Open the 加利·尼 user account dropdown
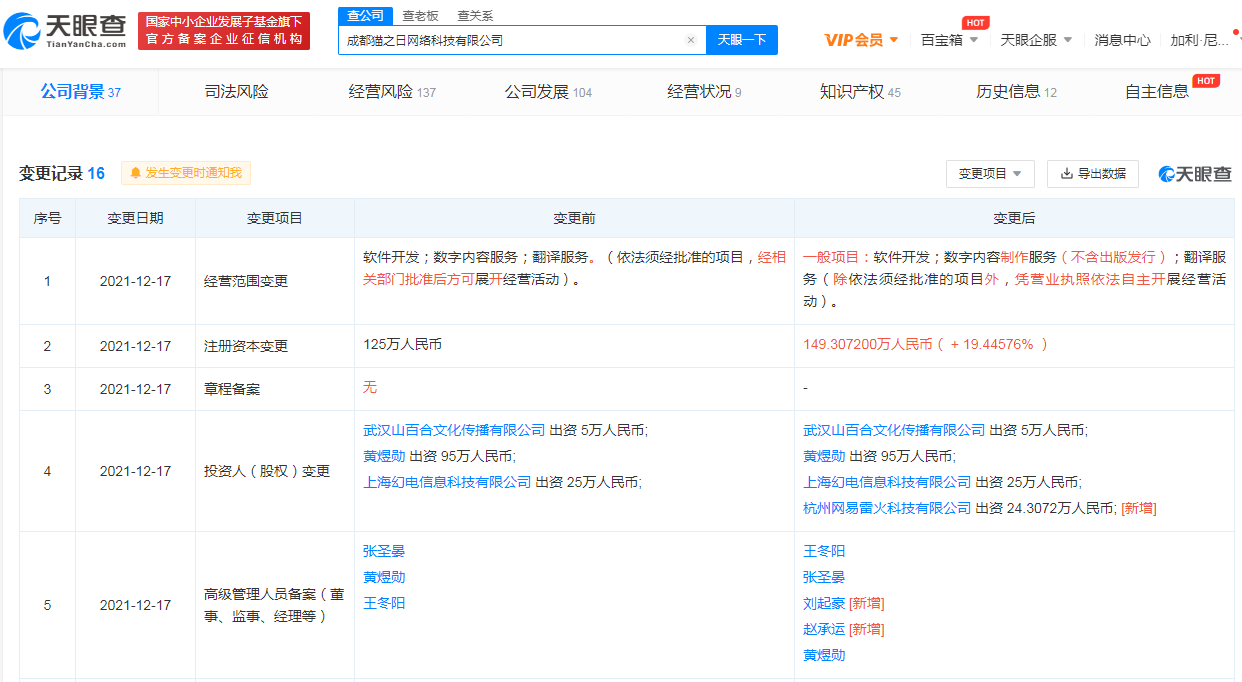Viewport: 1242px width, 682px height. point(1205,40)
